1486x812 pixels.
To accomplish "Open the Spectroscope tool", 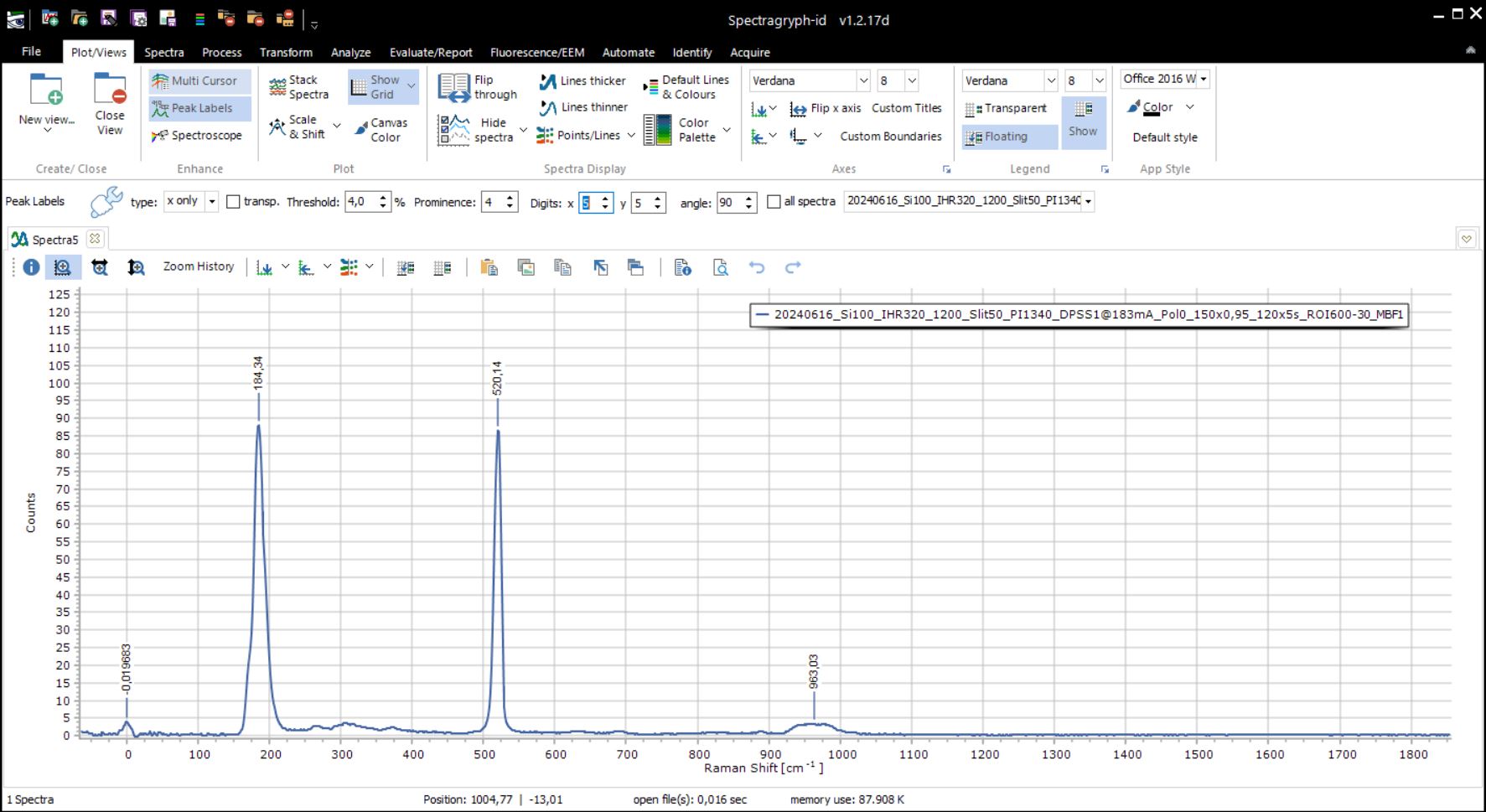I will [x=198, y=135].
